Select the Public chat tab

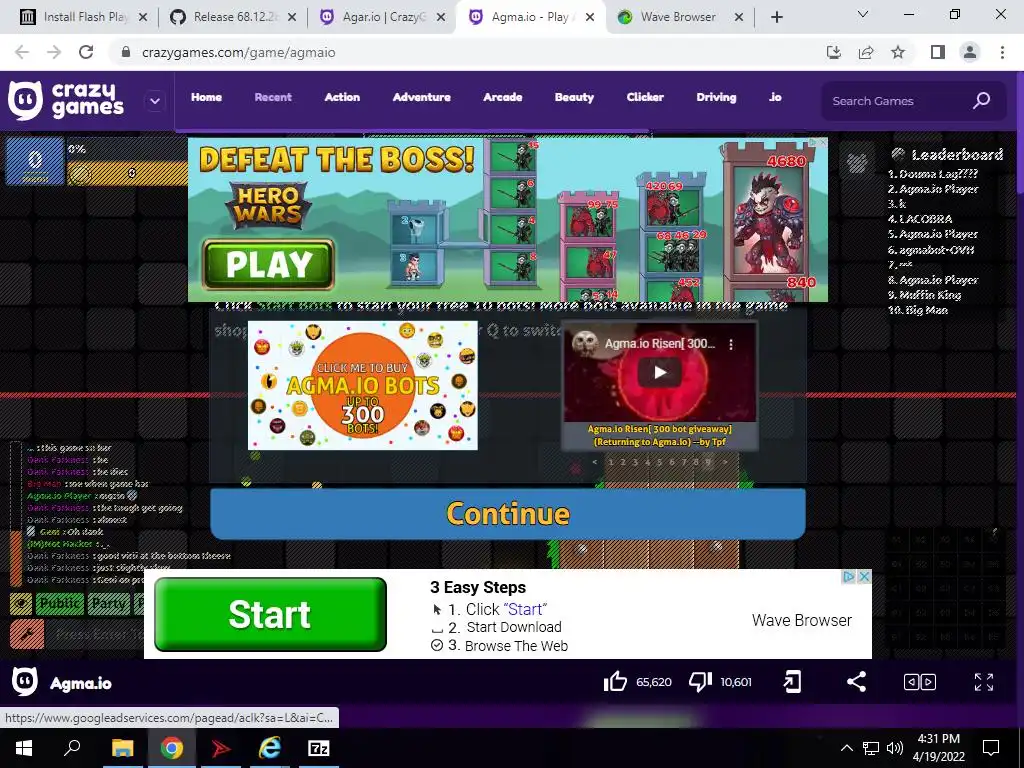pos(59,603)
